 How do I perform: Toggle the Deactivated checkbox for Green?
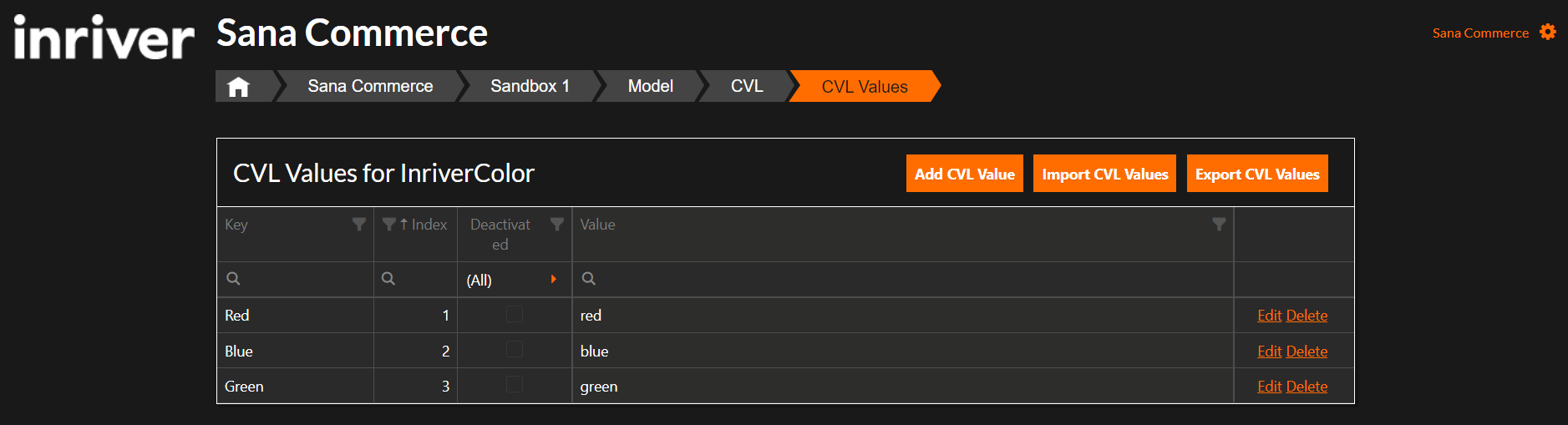[515, 384]
